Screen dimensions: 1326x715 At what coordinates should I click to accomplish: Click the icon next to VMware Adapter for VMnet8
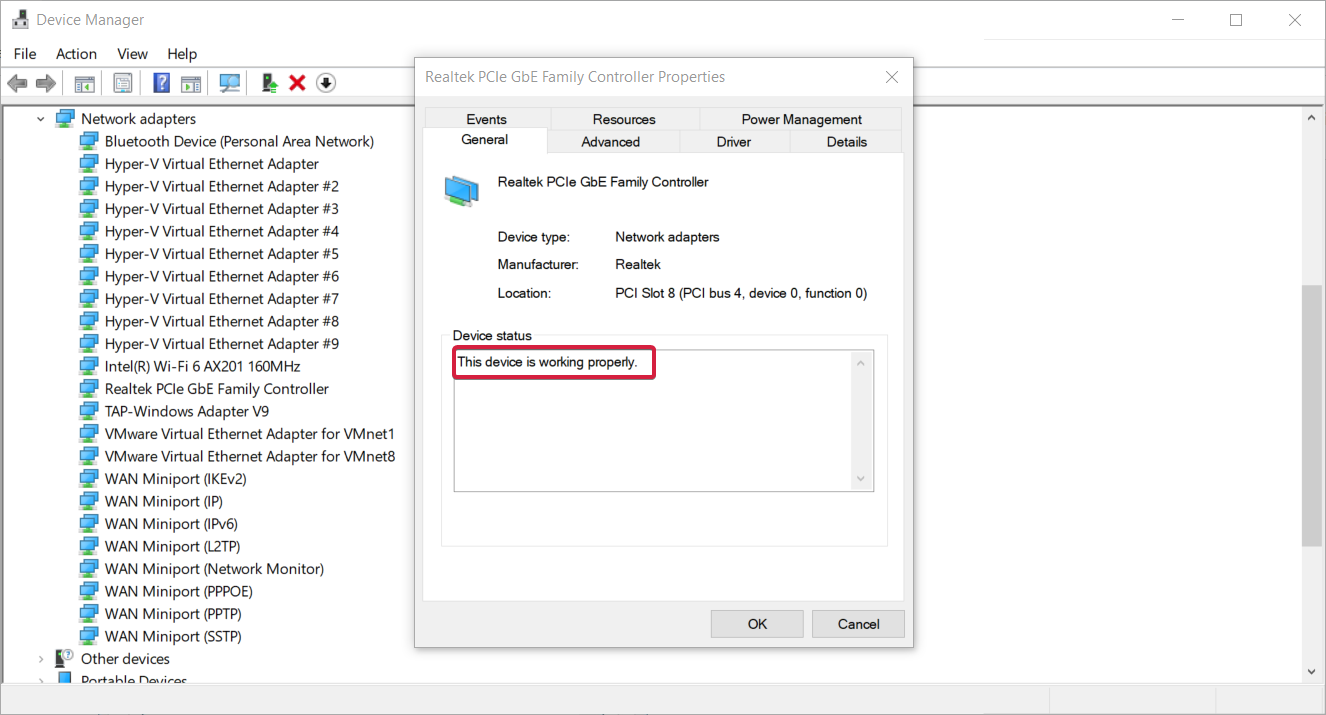(89, 456)
